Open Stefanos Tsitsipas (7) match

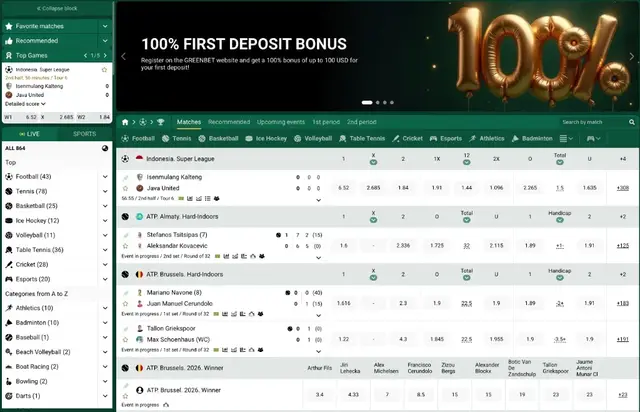(x=177, y=235)
